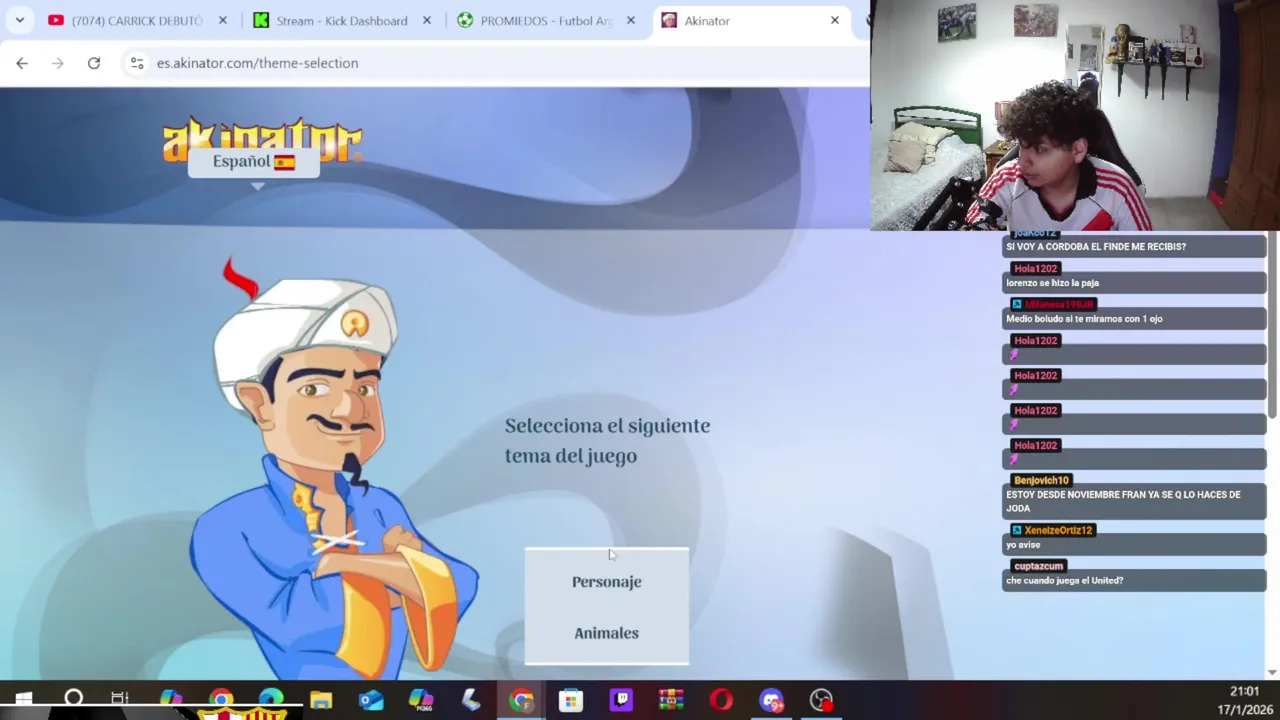The width and height of the screenshot is (1280, 720).
Task: Open the first Chrome taskbar icon
Action: [221, 700]
